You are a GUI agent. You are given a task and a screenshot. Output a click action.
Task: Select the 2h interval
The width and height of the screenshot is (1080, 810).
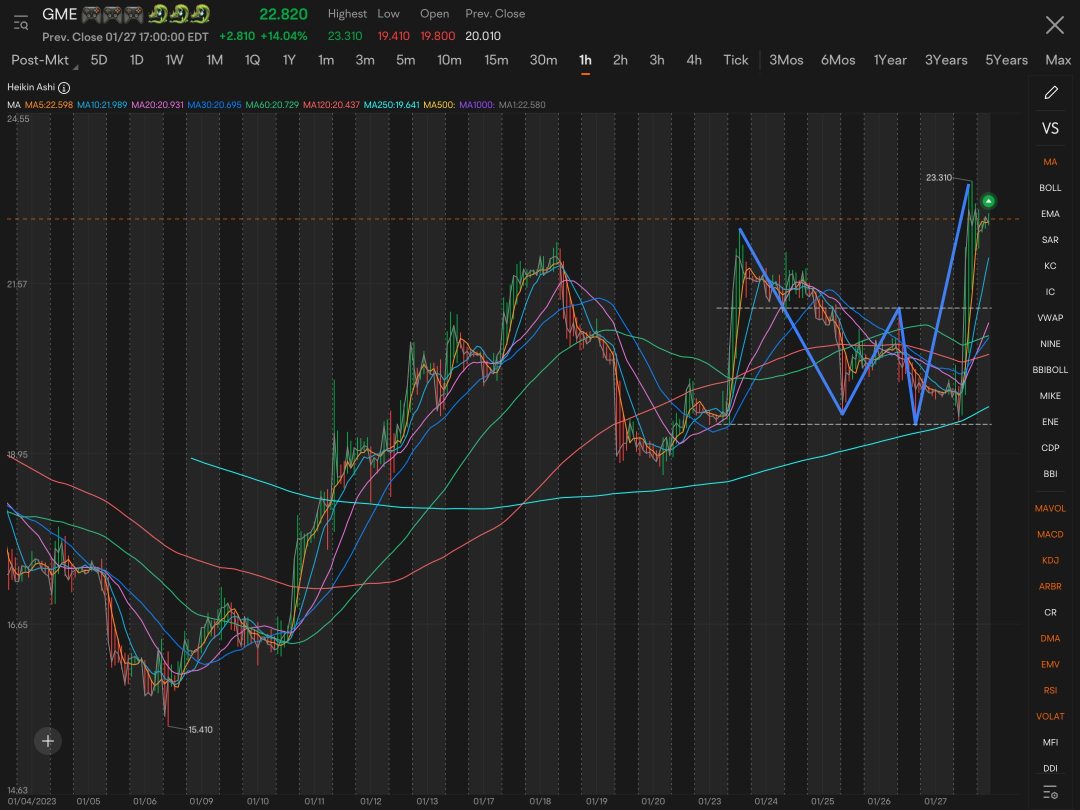(x=621, y=60)
